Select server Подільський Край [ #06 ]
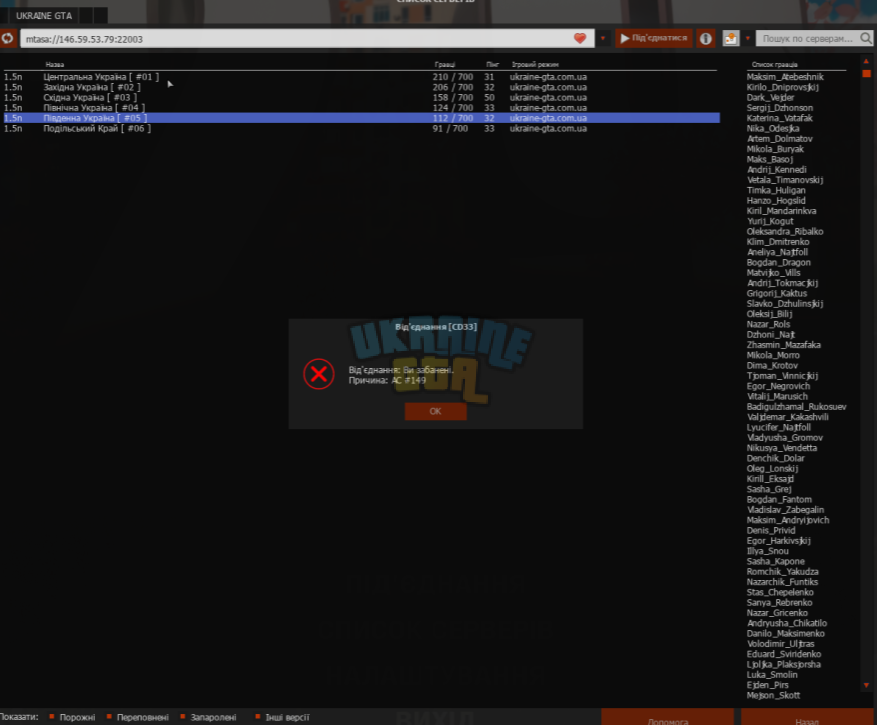Viewport: 877px width, 725px height. (x=361, y=129)
